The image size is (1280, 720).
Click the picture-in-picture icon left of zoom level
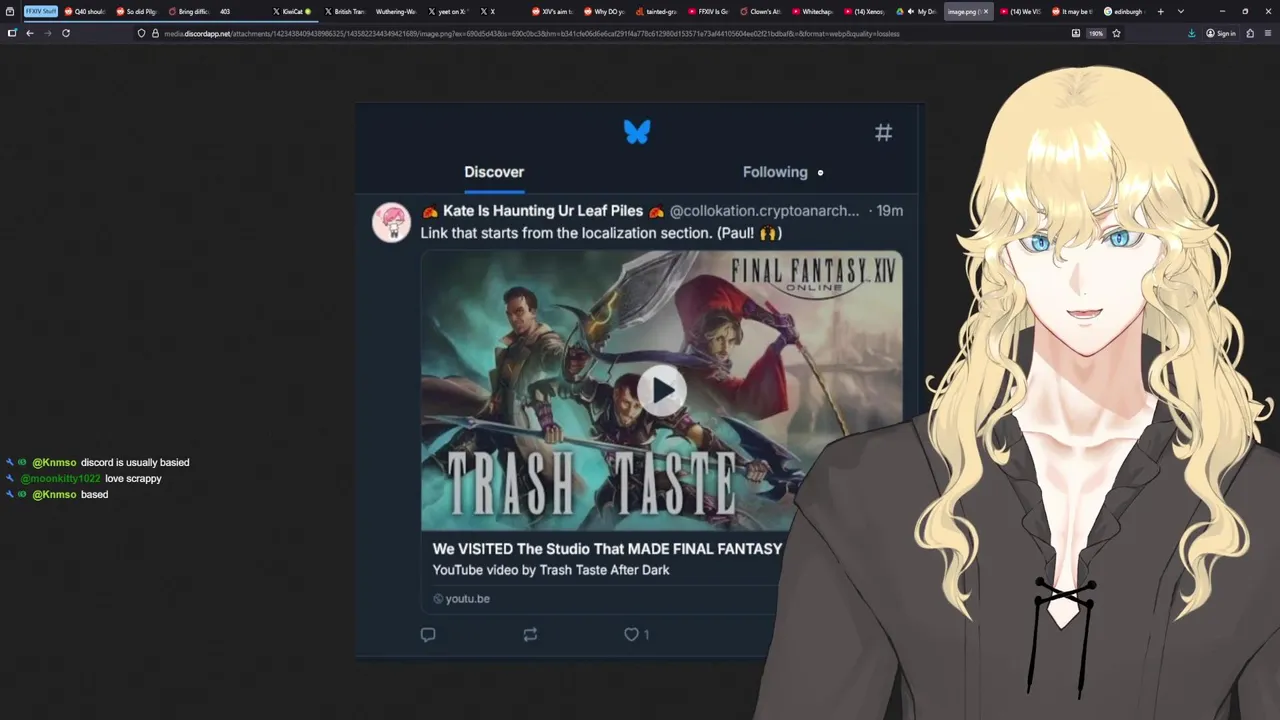[1075, 33]
